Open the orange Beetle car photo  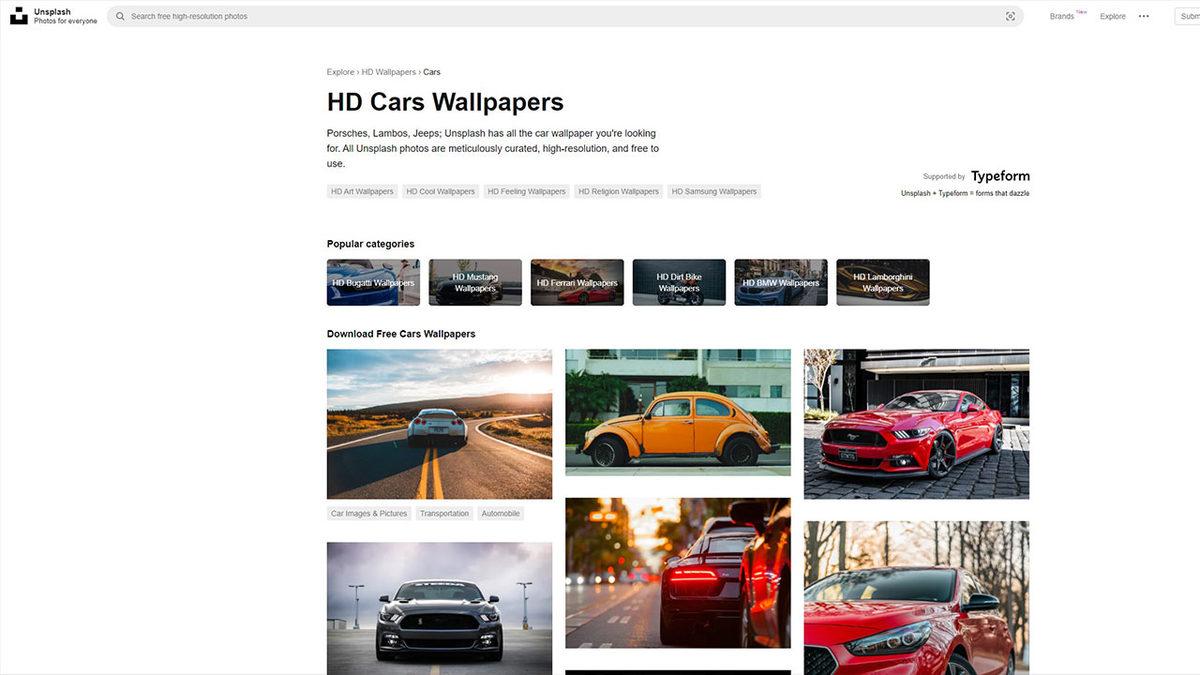coord(677,412)
